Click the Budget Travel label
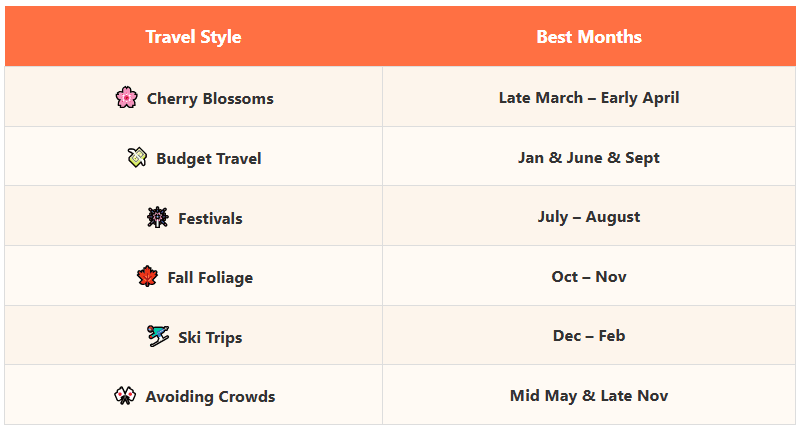Screen dimensions: 802x437 pyautogui.click(x=209, y=158)
